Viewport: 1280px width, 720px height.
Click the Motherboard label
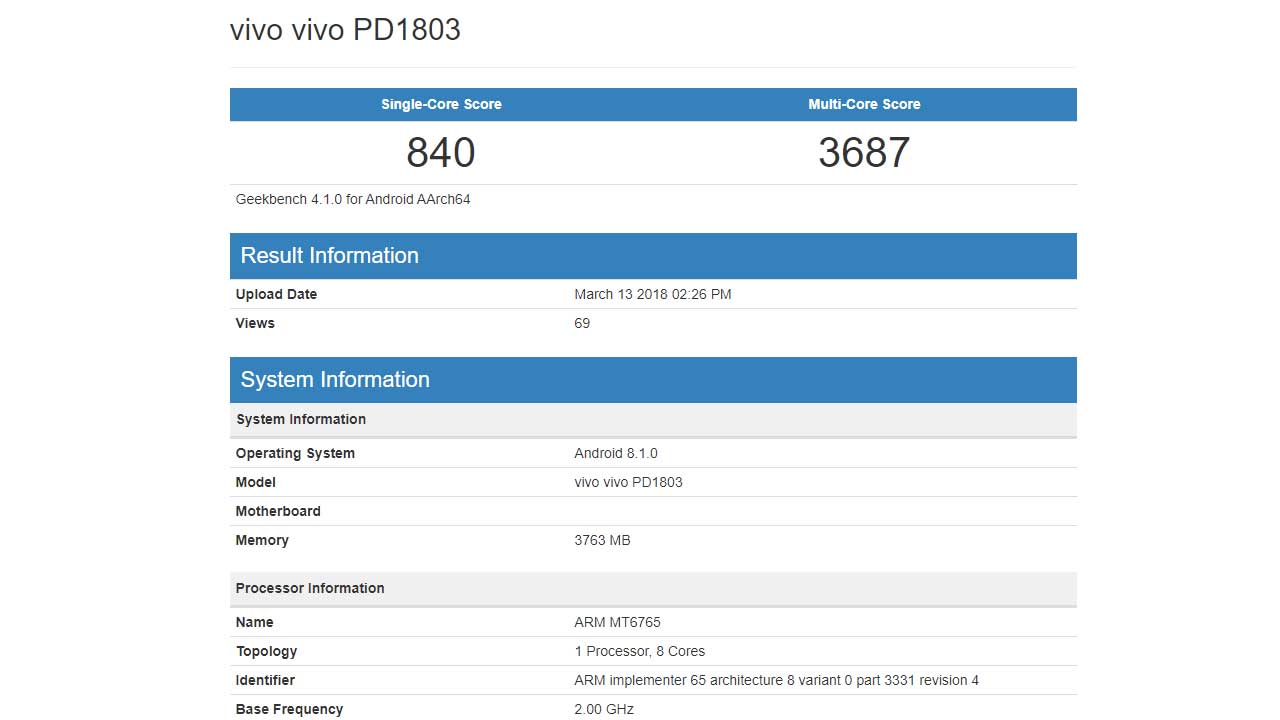pyautogui.click(x=278, y=511)
